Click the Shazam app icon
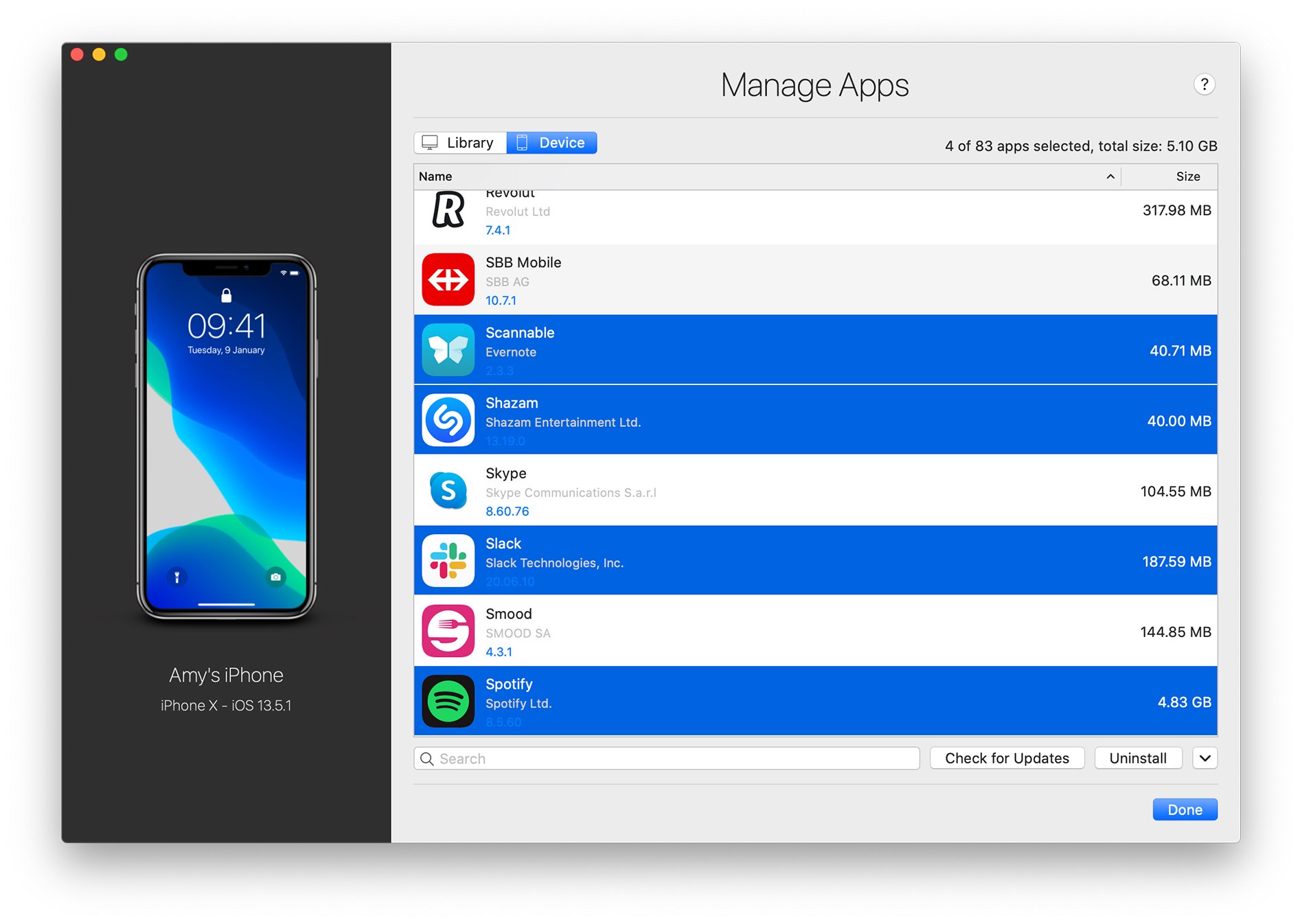 pyautogui.click(x=448, y=420)
